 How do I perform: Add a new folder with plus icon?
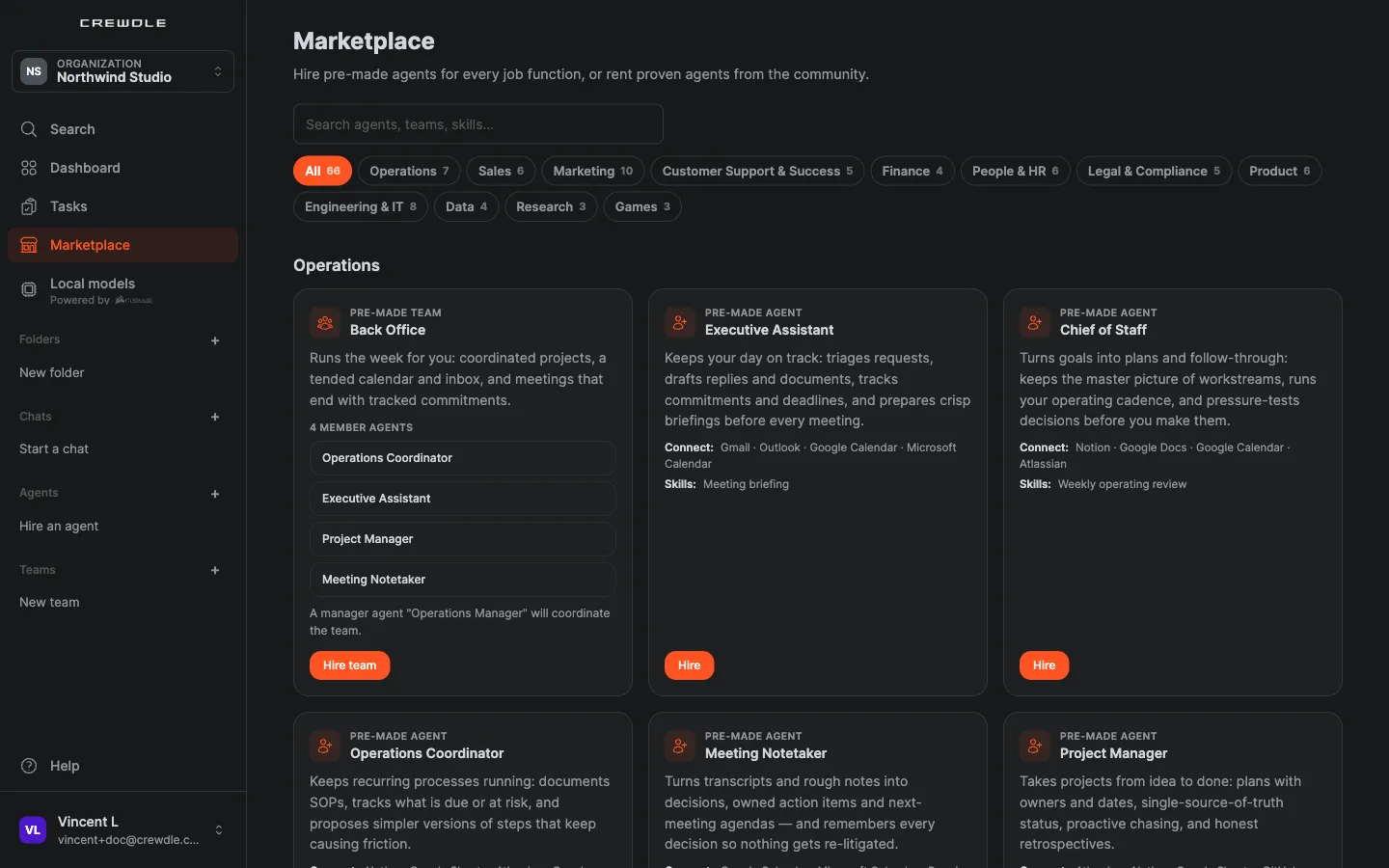point(215,340)
